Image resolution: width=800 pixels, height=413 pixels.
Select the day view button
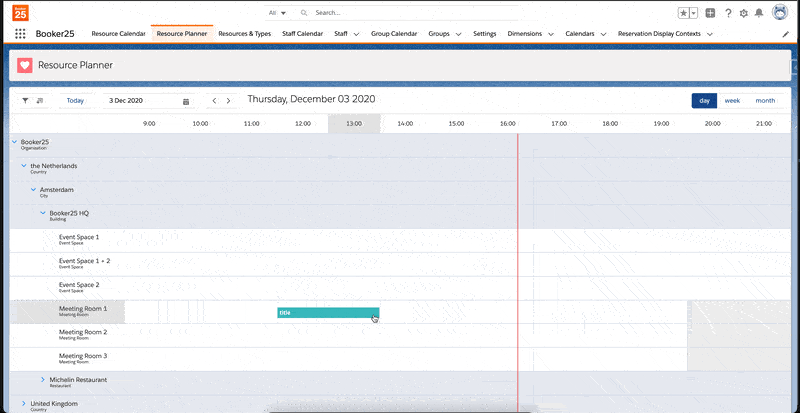(705, 100)
